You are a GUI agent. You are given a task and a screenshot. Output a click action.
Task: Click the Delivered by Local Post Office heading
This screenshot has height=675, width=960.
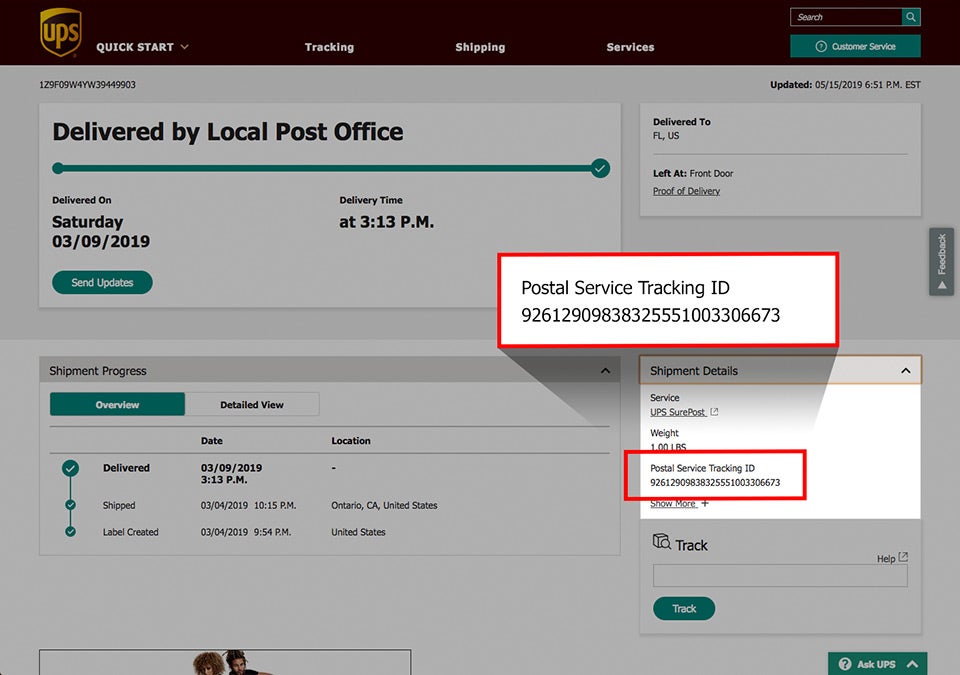228,132
